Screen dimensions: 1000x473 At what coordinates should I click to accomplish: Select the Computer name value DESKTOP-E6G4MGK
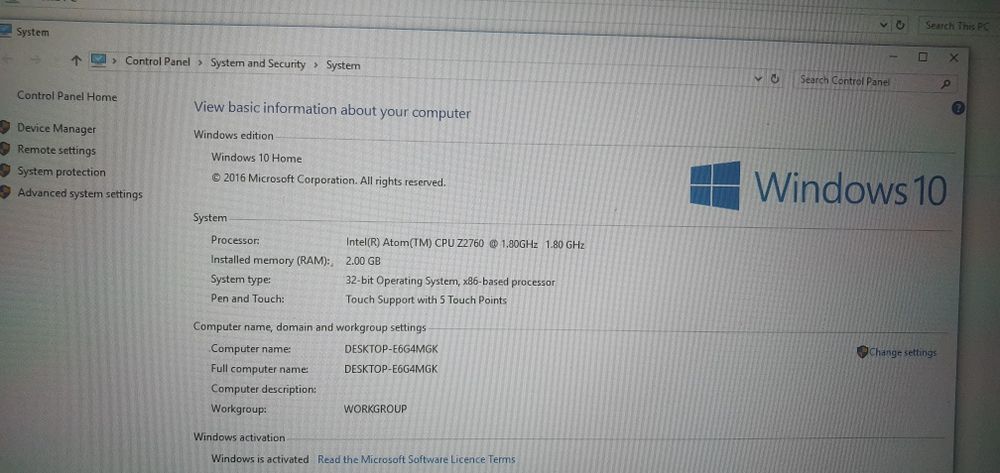coord(391,349)
